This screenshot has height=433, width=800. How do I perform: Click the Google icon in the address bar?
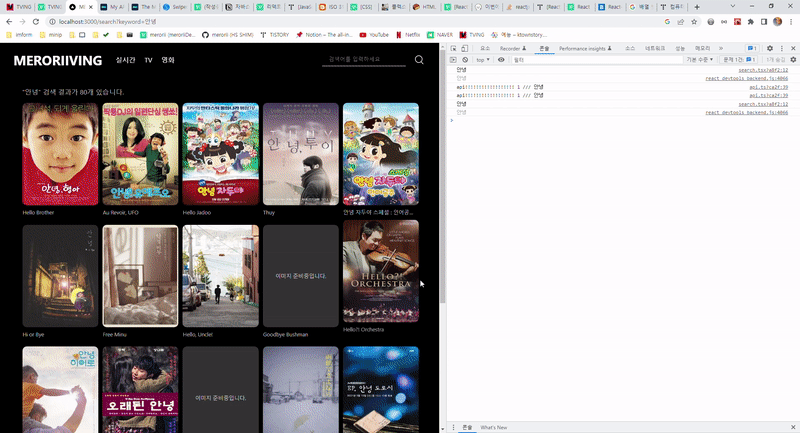coord(667,22)
